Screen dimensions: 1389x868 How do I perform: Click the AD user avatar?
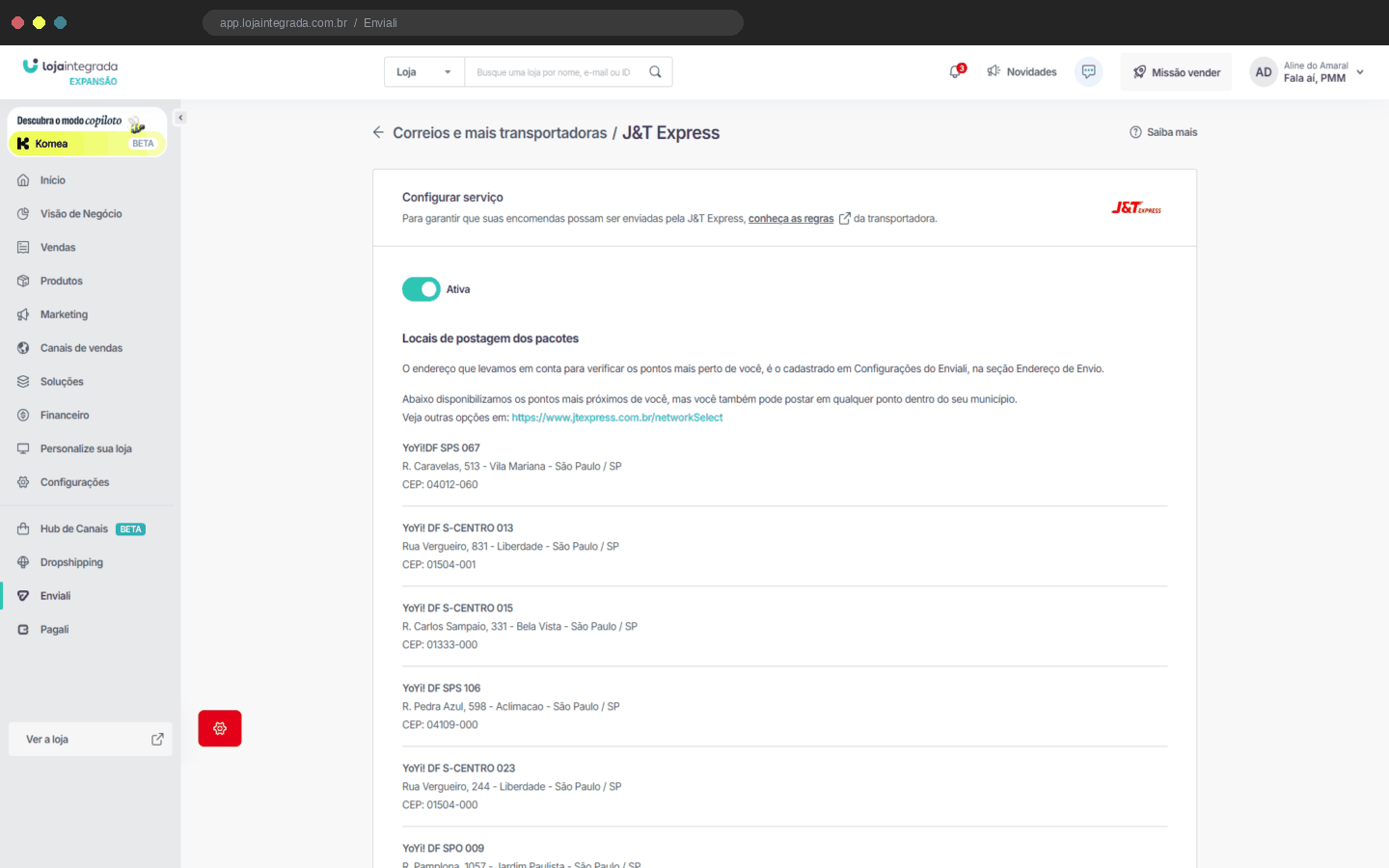1263,72
